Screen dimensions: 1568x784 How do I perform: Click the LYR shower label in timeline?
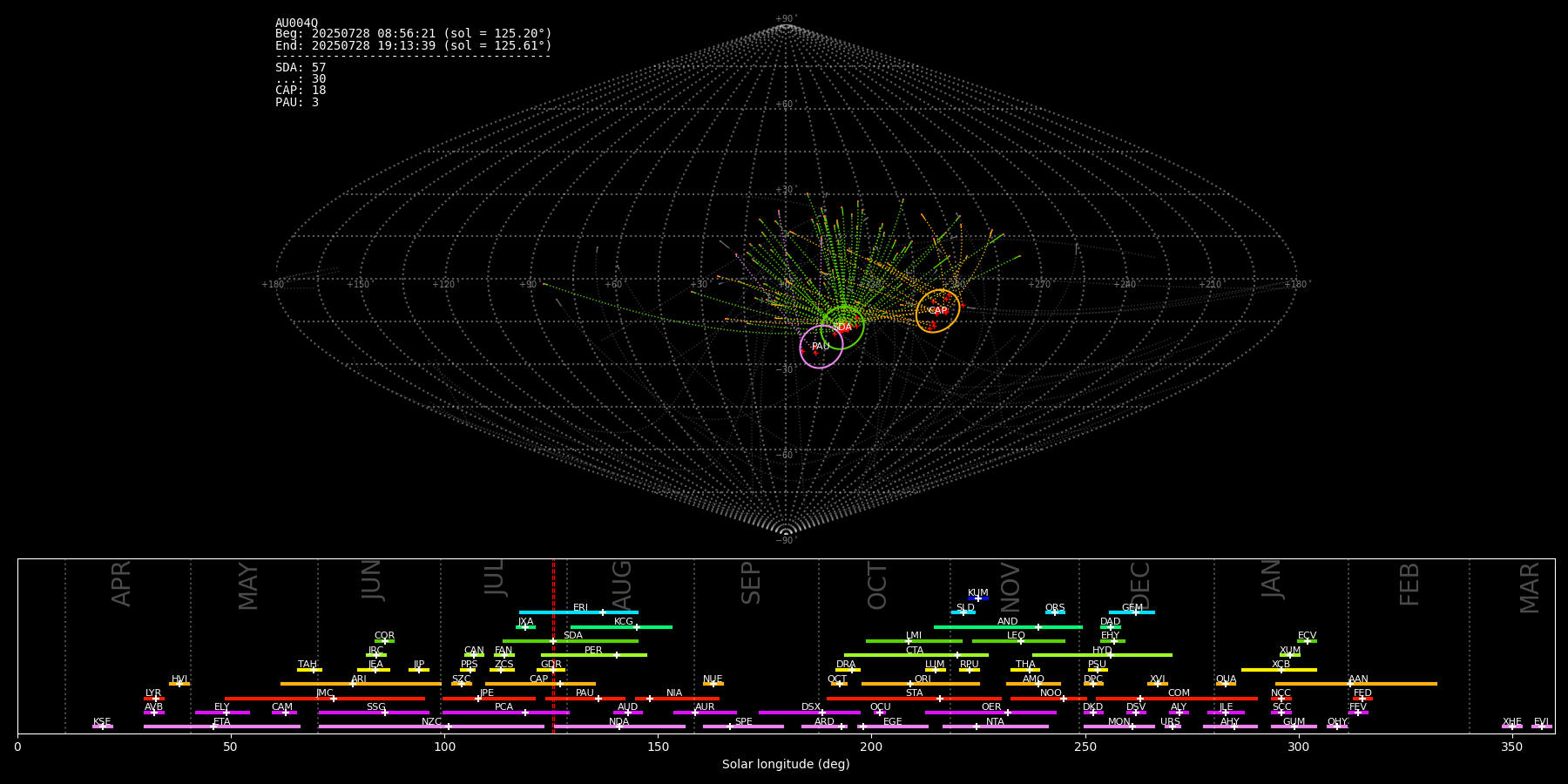[153, 693]
